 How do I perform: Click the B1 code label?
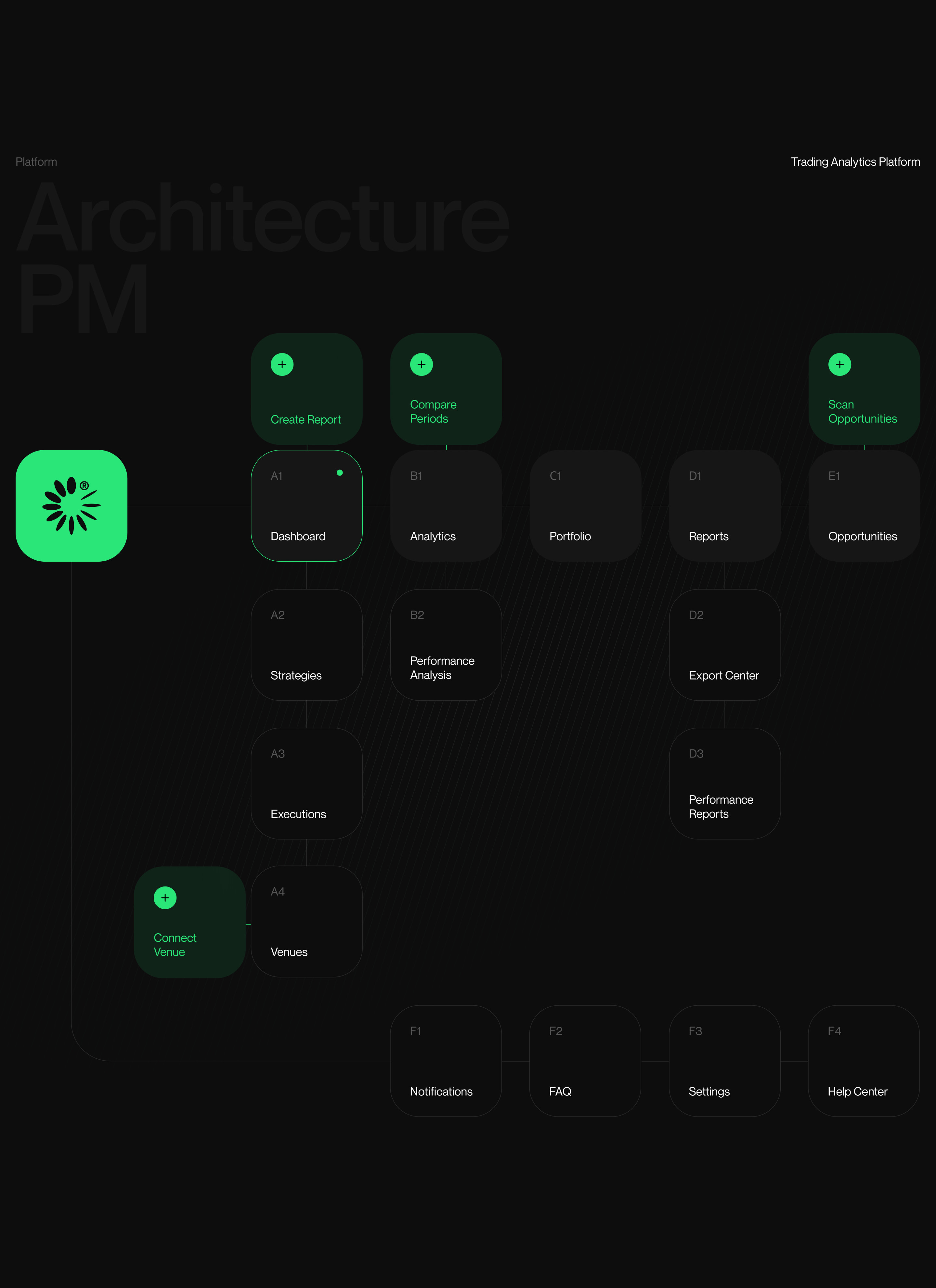click(x=416, y=476)
